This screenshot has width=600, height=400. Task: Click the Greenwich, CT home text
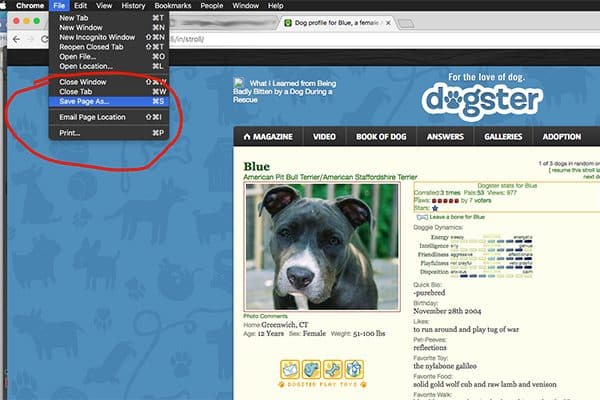click(285, 325)
